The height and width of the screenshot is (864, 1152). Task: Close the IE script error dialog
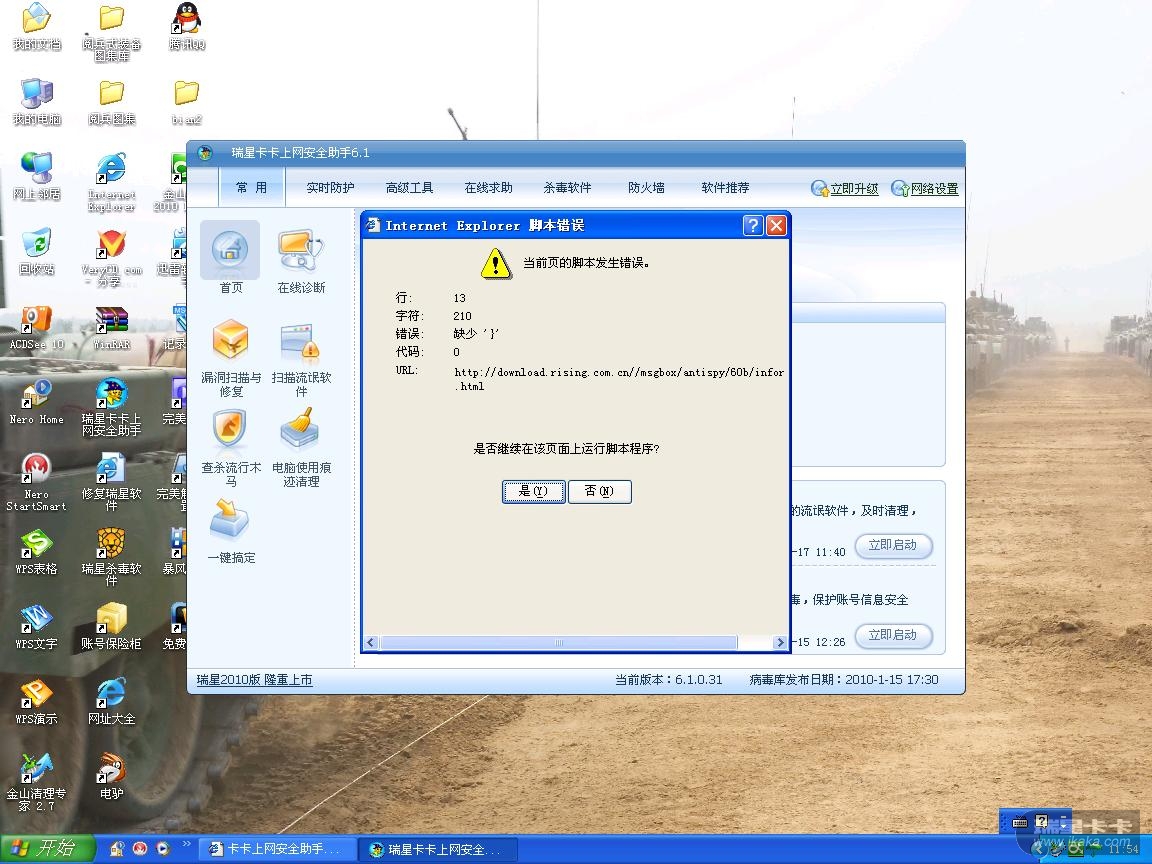coord(777,226)
